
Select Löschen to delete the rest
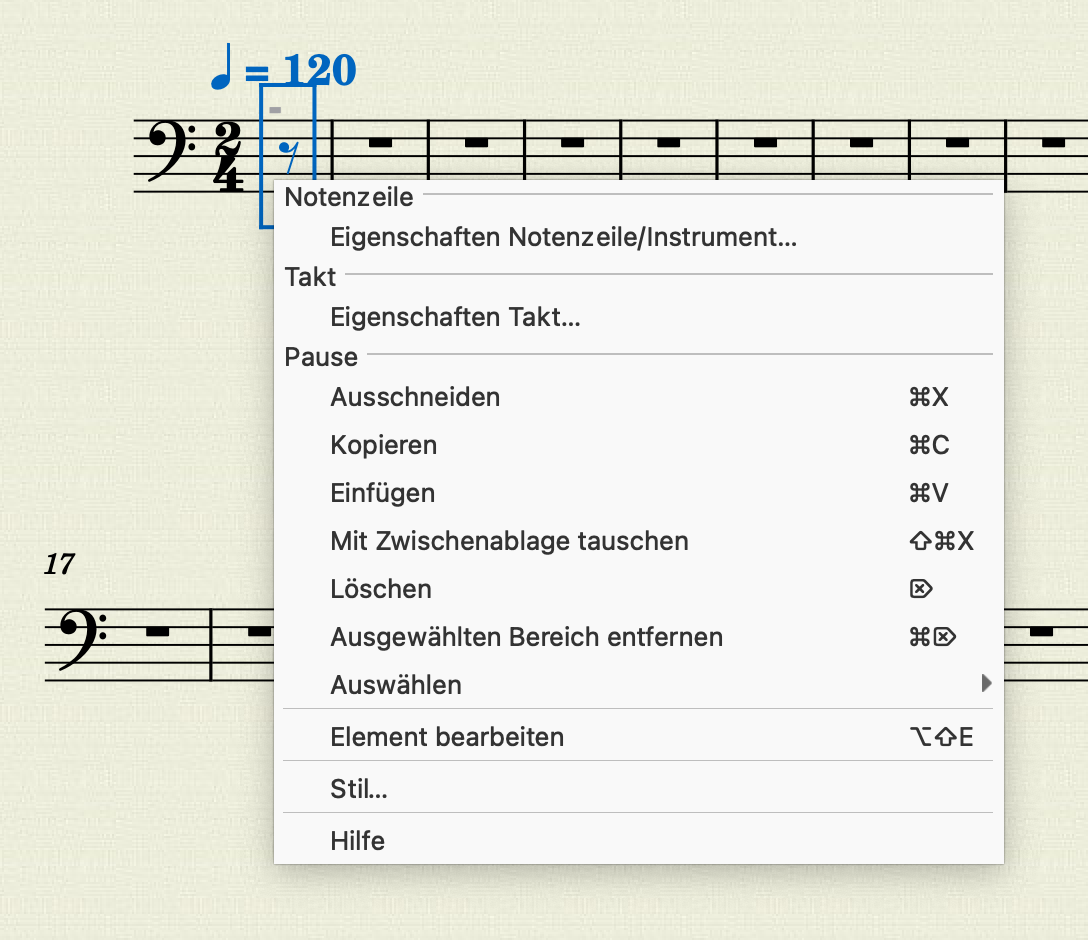coord(381,588)
